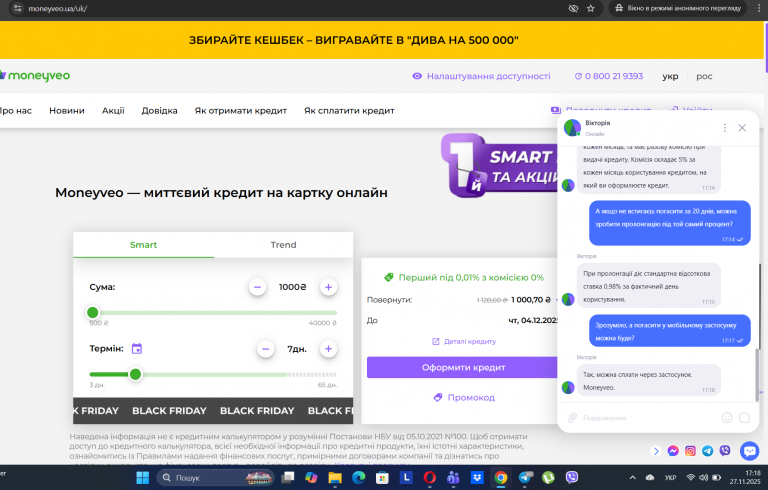768x490 pixels.
Task: Open the emoji picker in chat
Action: click(727, 417)
